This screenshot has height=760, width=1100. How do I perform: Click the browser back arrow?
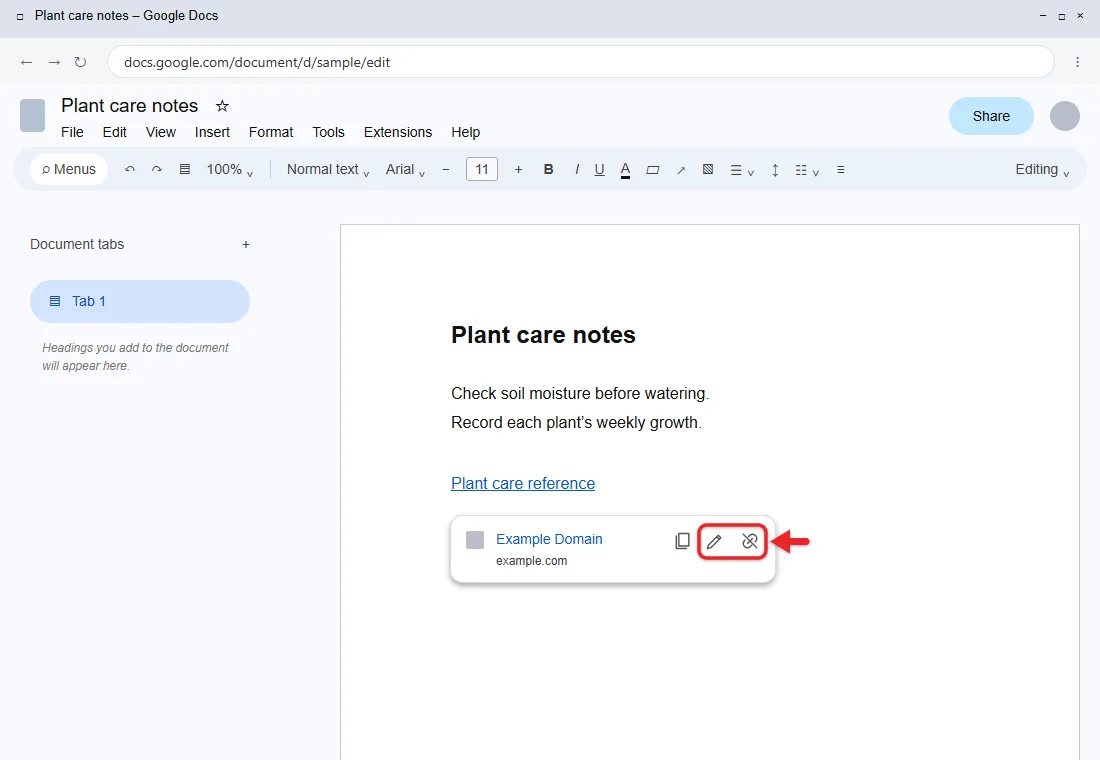[27, 62]
